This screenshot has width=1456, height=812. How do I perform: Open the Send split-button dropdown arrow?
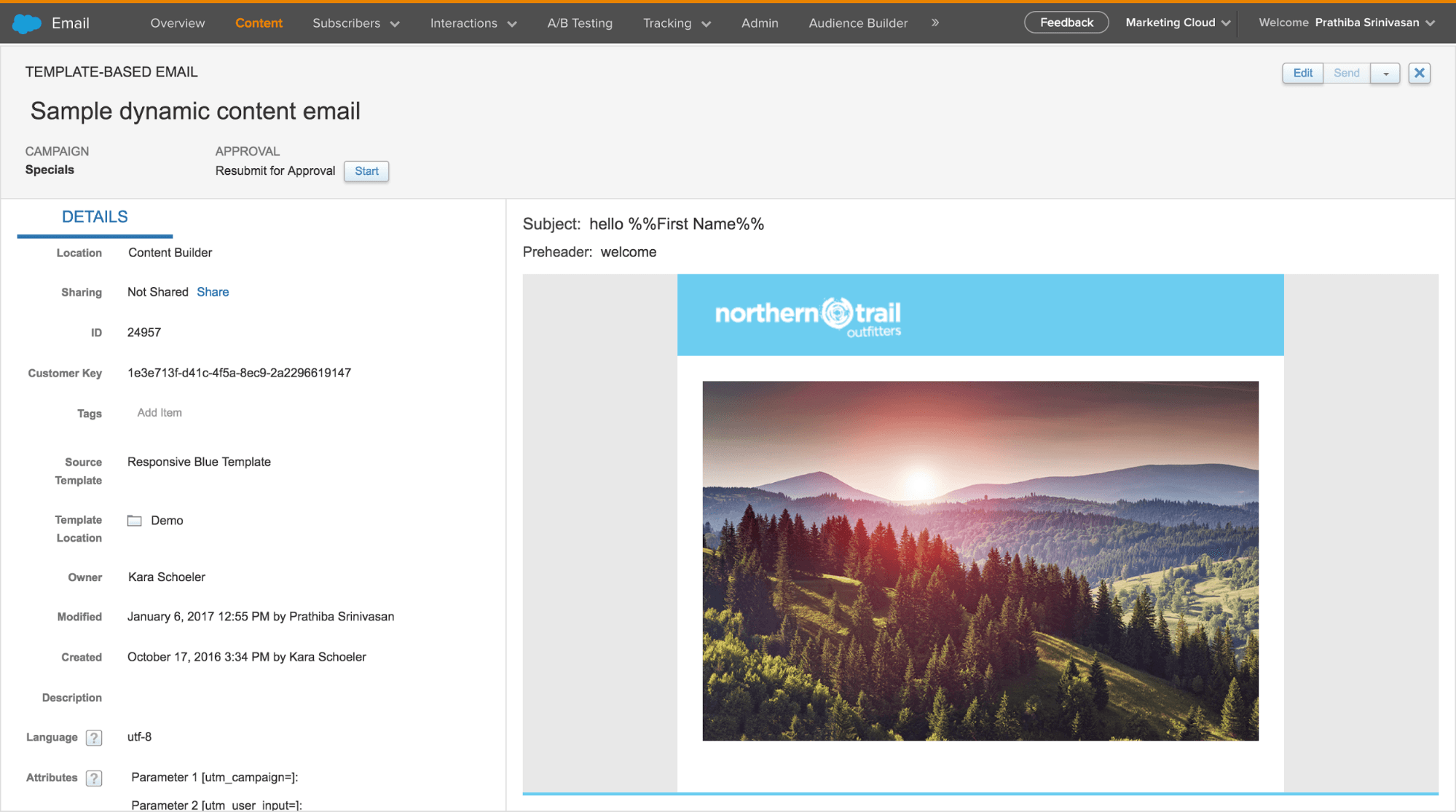[1385, 74]
